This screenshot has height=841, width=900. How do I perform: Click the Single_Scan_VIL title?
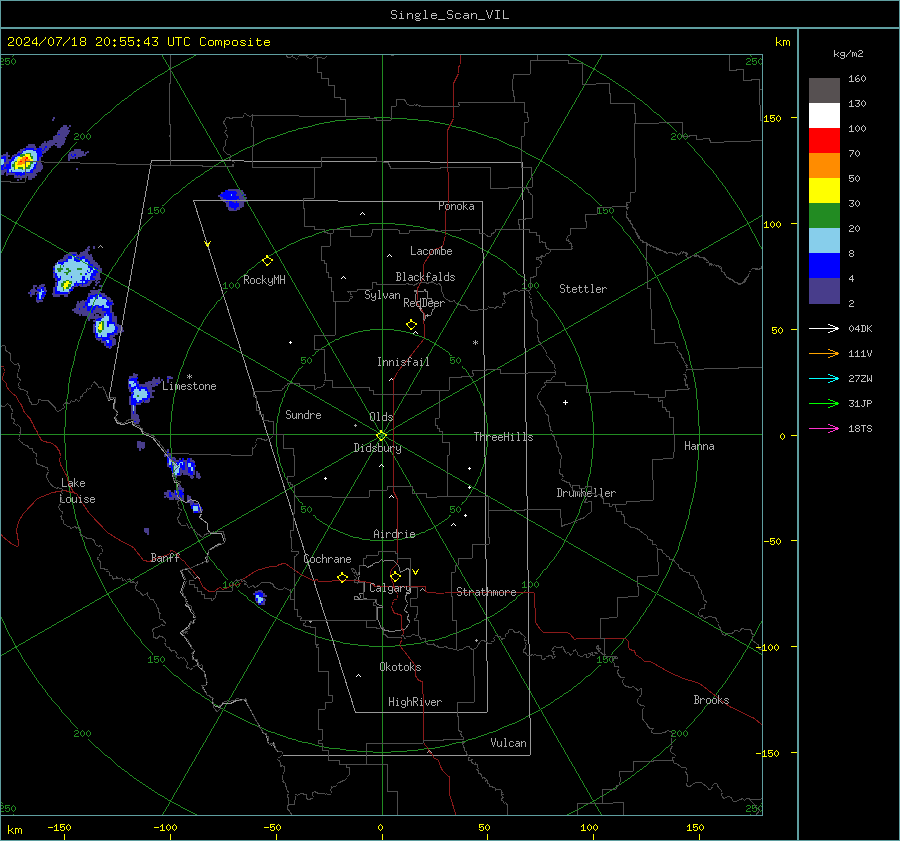(449, 15)
